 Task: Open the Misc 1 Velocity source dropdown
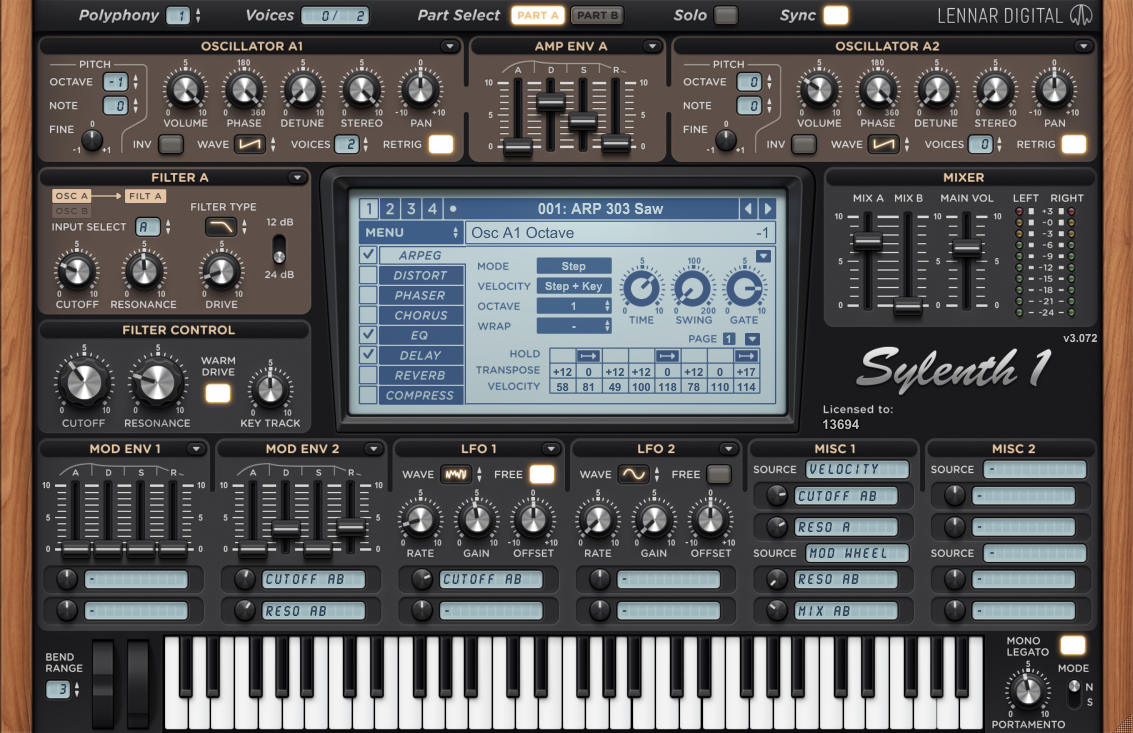pyautogui.click(x=857, y=470)
